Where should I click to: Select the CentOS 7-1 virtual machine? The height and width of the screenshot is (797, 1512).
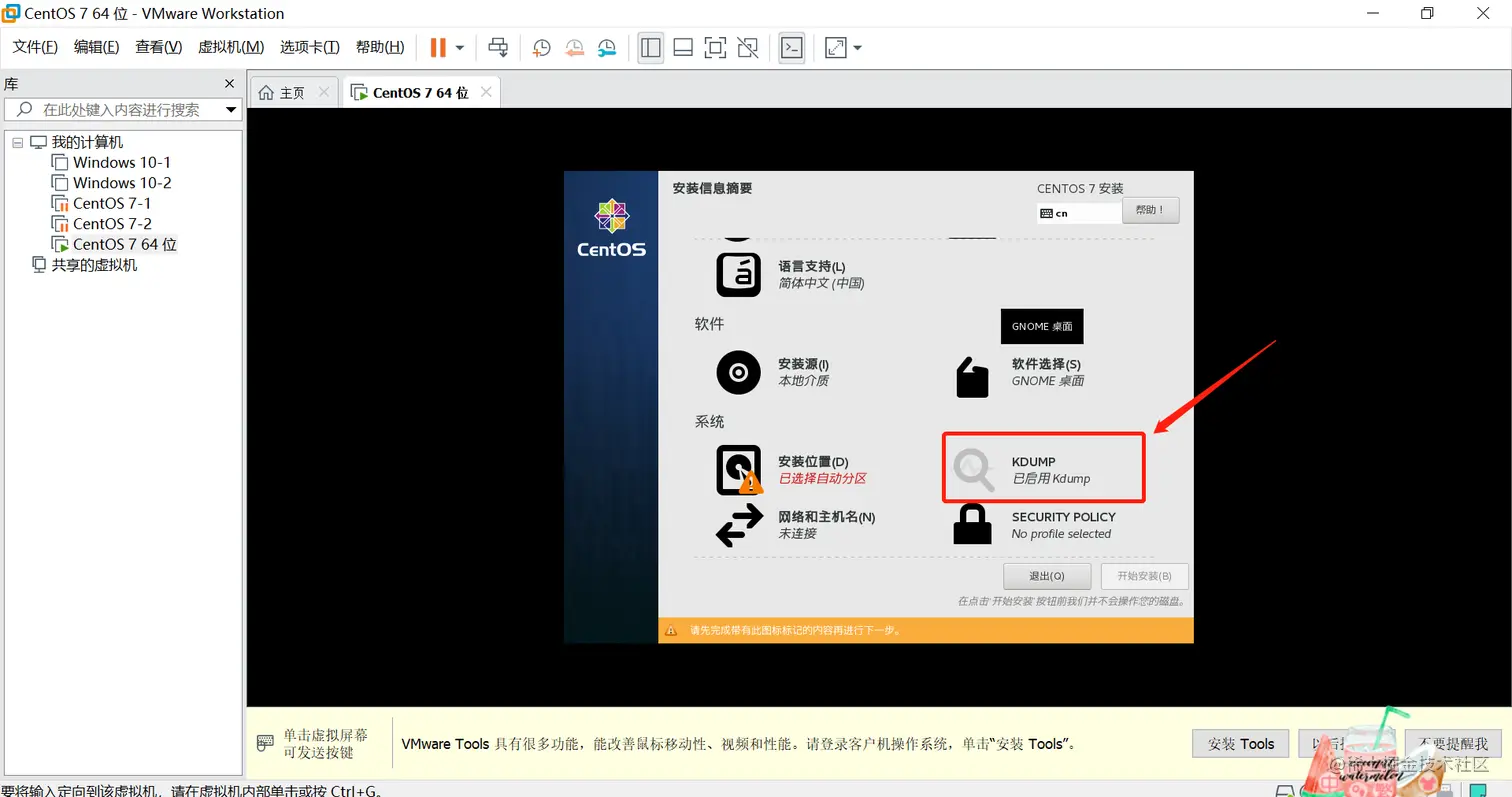click(x=112, y=203)
